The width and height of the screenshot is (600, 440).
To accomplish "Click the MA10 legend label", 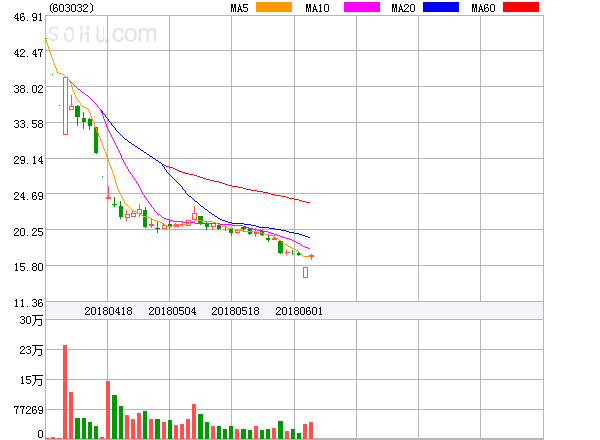I will 317,8.
